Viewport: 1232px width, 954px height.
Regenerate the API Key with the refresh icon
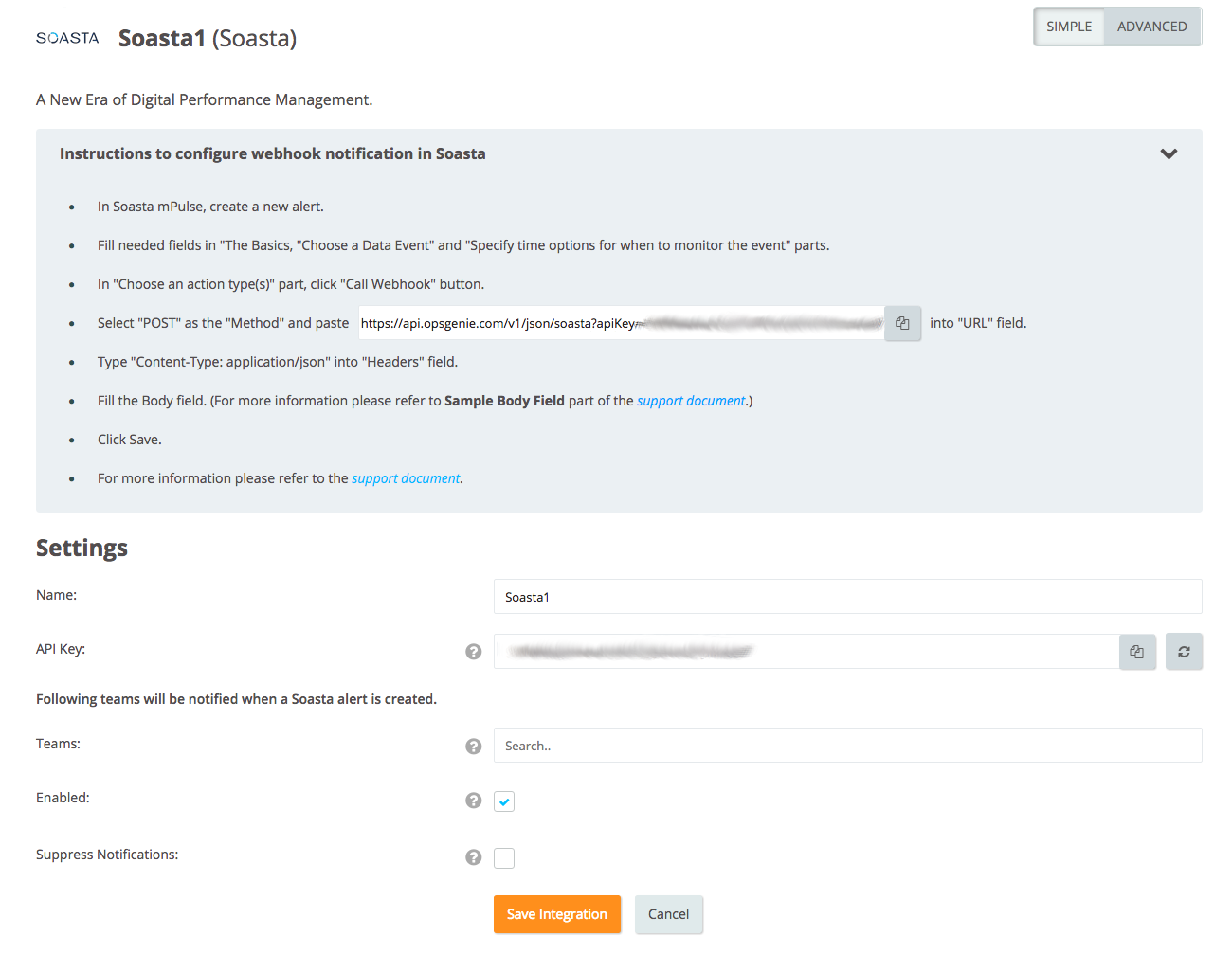click(1184, 652)
